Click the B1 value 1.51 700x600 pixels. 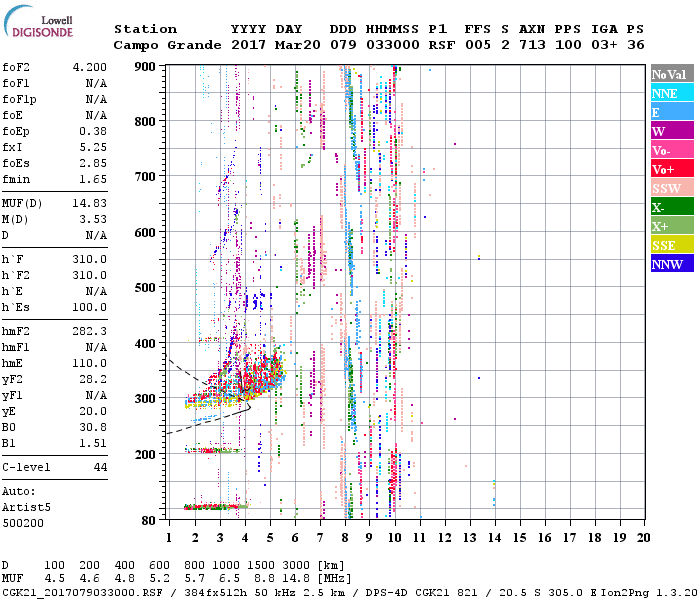point(93,444)
